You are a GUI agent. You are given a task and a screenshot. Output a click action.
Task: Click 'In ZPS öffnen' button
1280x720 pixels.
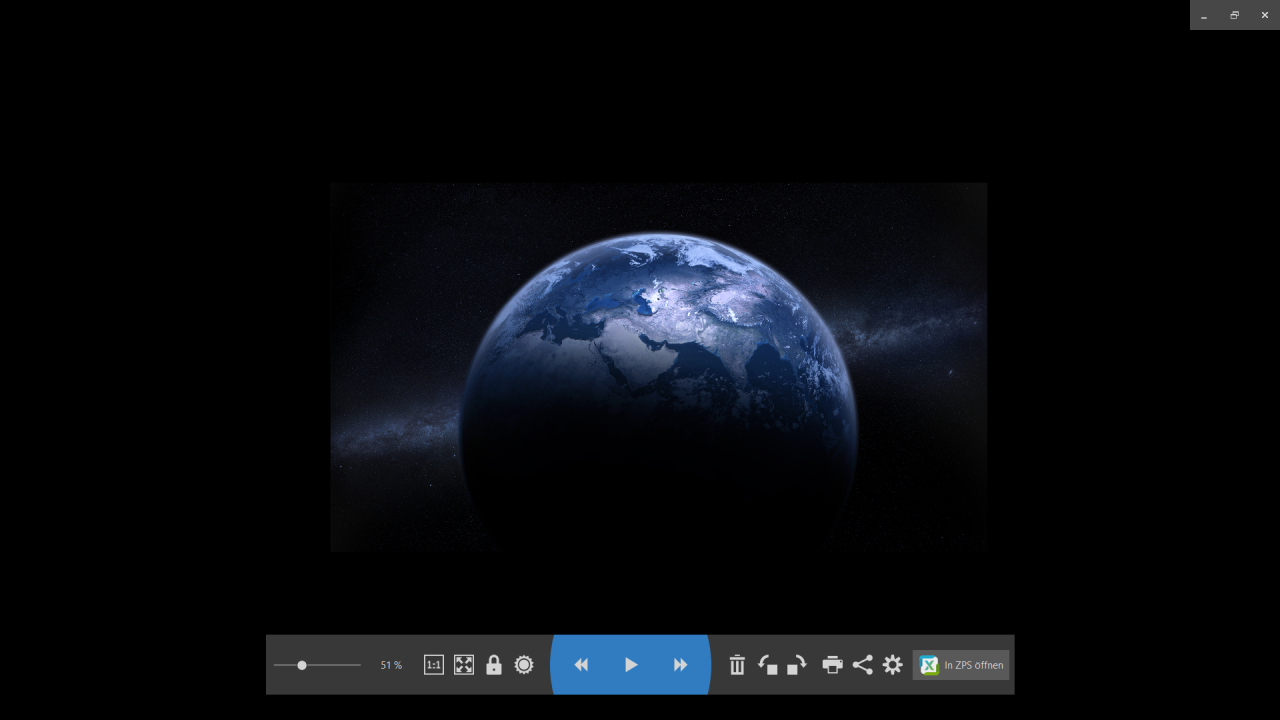[961, 665]
